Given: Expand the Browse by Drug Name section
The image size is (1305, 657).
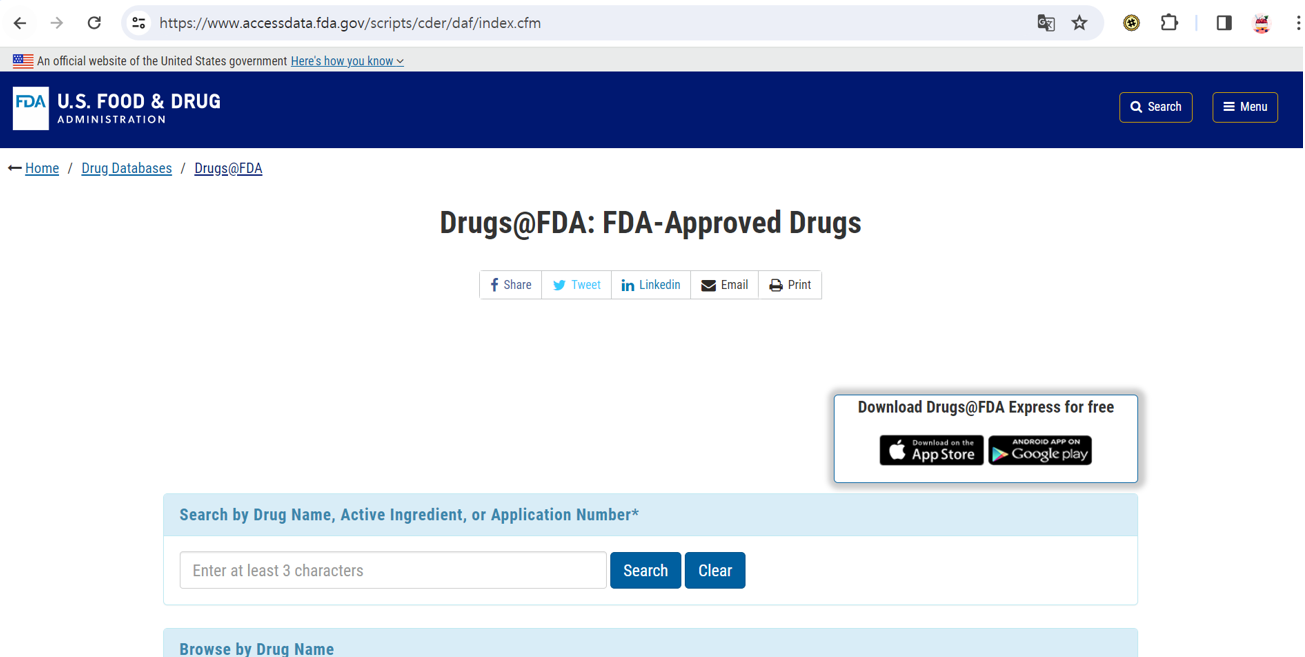Looking at the screenshot, I should 651,644.
